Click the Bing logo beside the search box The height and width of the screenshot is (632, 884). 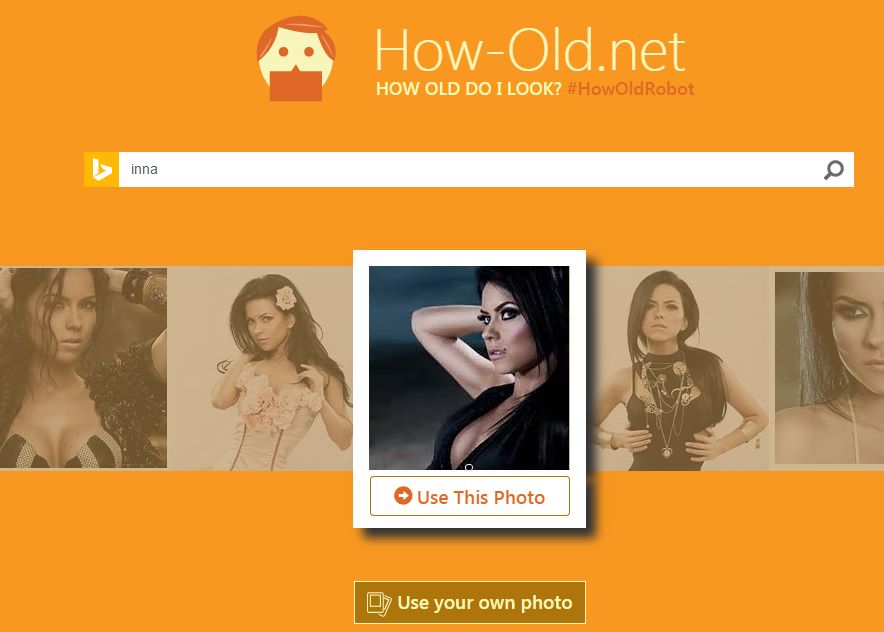(100, 169)
